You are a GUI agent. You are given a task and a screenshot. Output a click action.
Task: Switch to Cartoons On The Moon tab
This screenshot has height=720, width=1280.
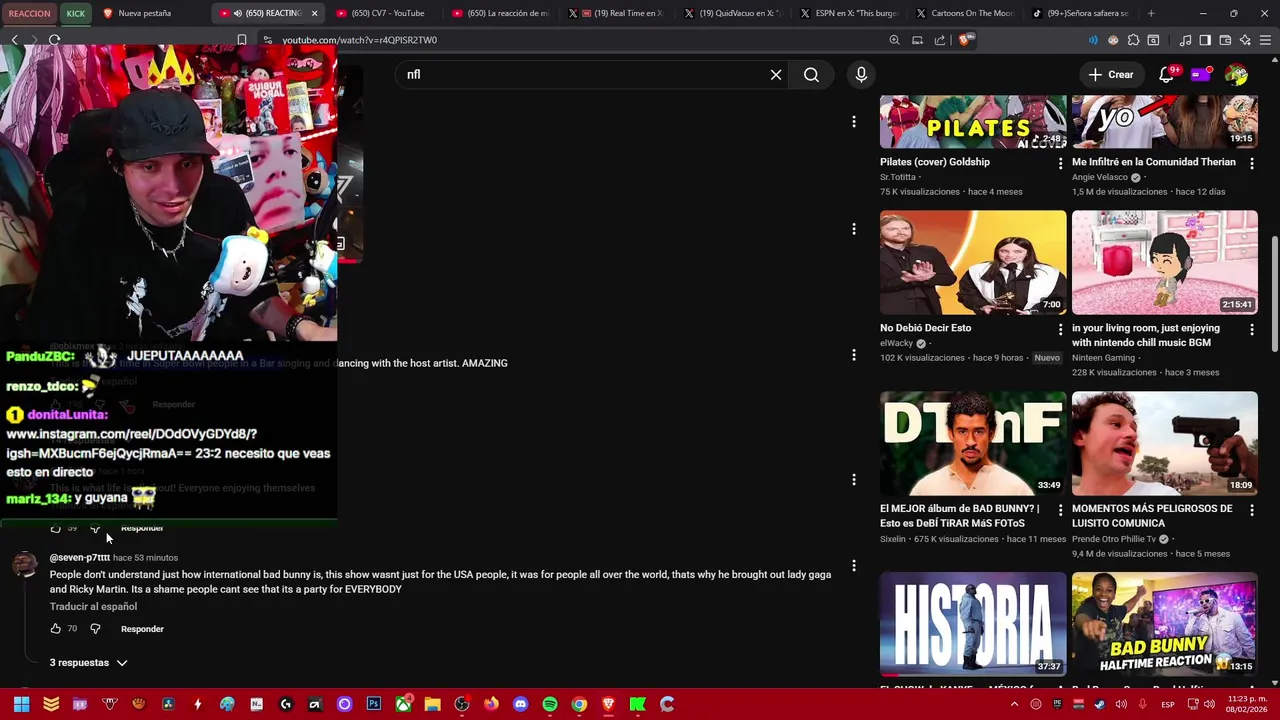pos(964,13)
